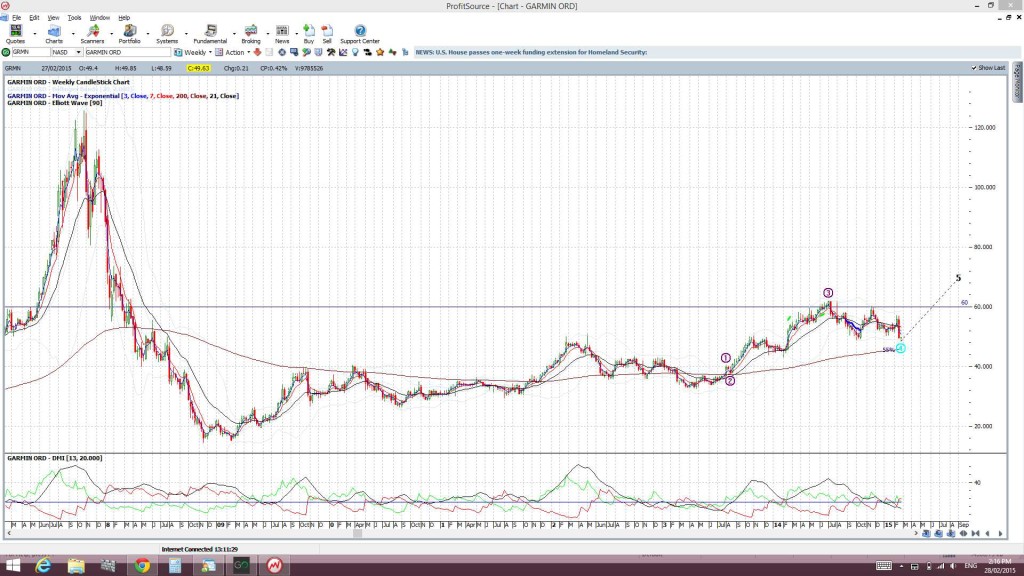Screen dimensions: 1024x576
Task: Expand the Systems dropdown arrow
Action: [x=186, y=33]
